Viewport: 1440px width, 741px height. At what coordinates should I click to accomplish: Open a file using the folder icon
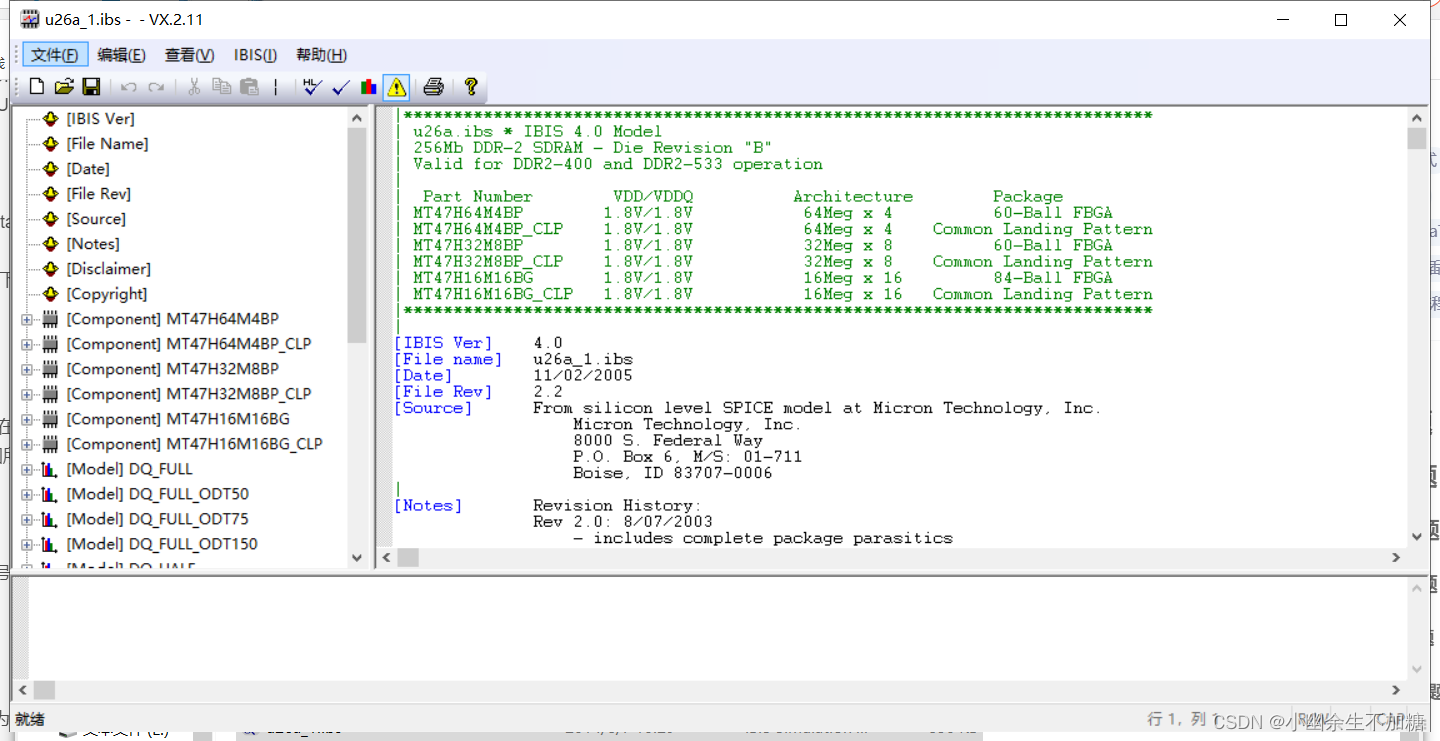[64, 87]
